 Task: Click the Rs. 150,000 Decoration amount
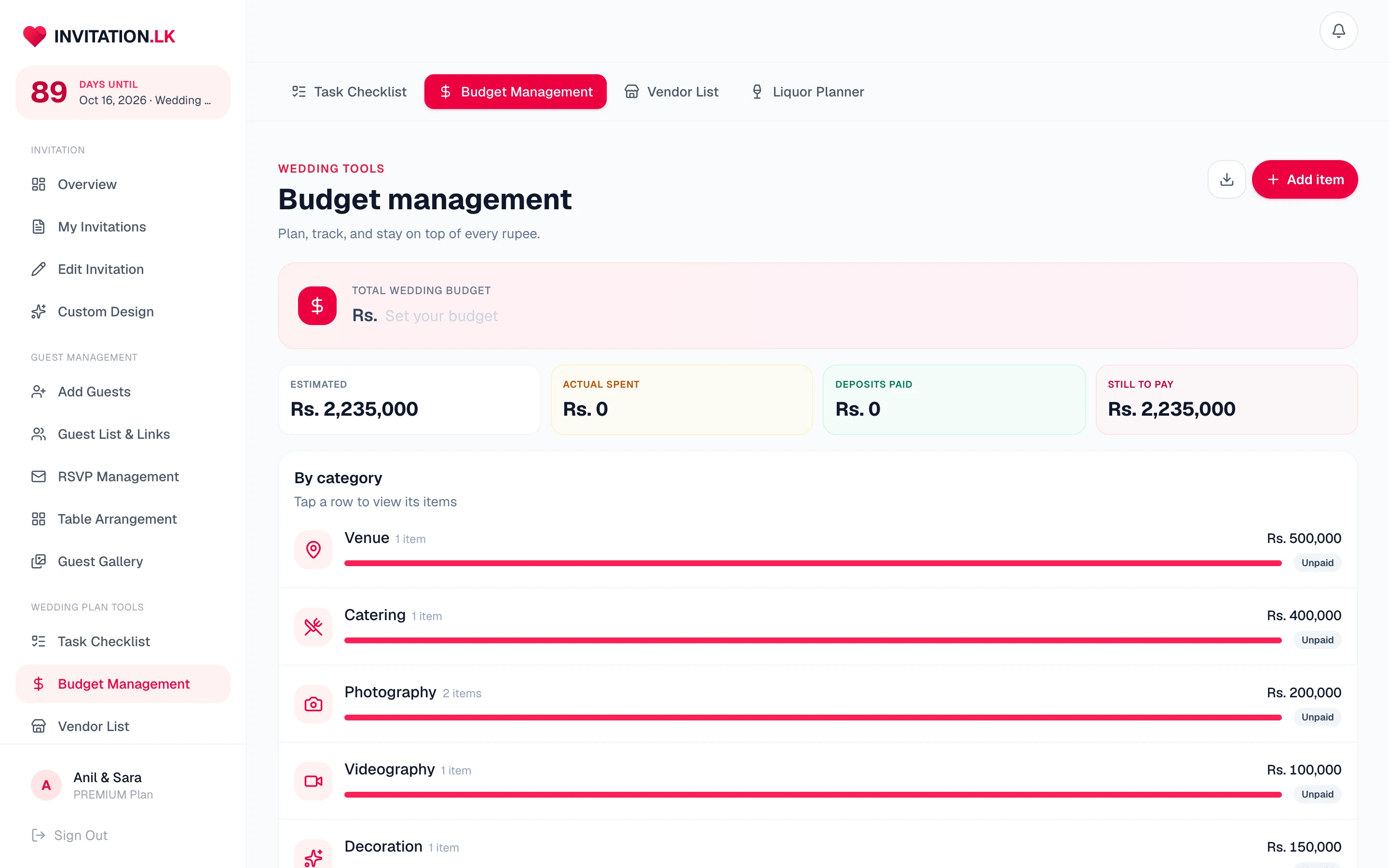click(x=1304, y=847)
